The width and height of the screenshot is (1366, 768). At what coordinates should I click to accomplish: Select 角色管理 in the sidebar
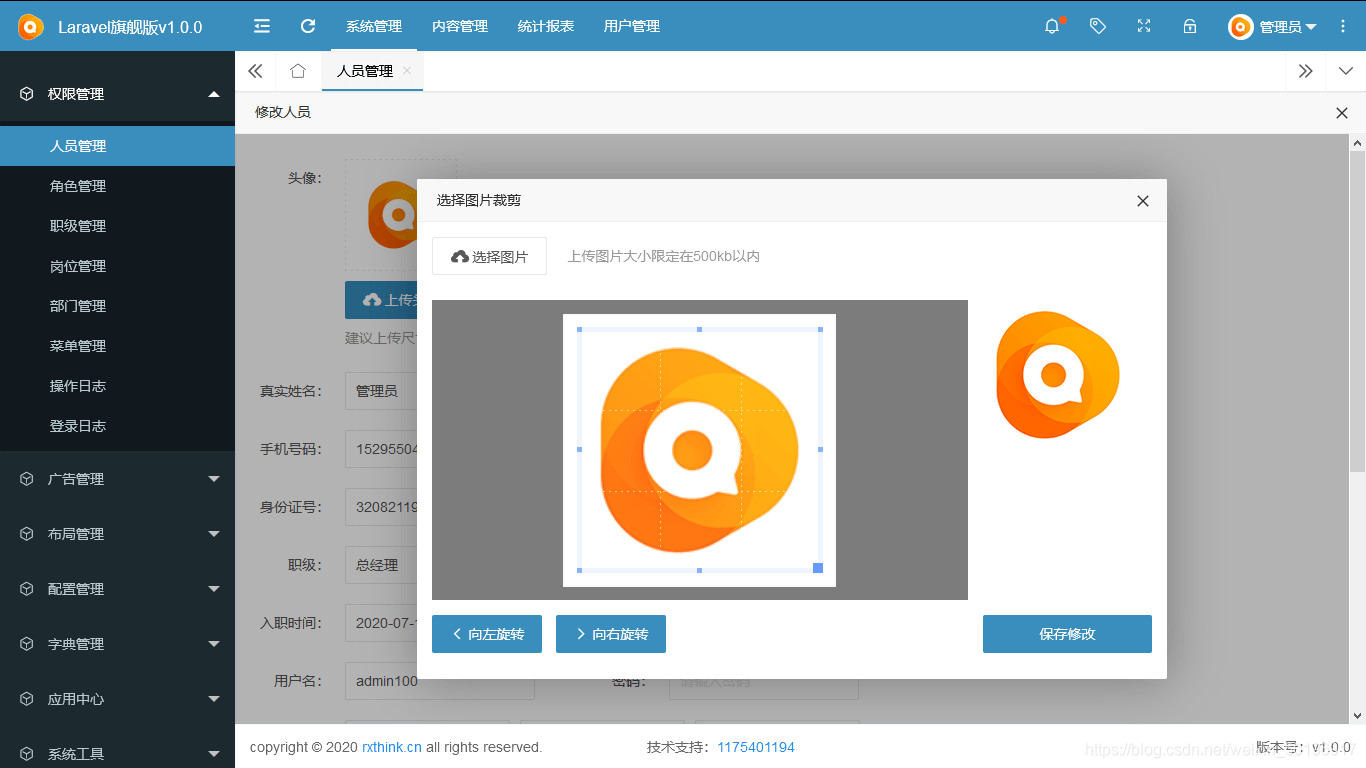(x=117, y=186)
